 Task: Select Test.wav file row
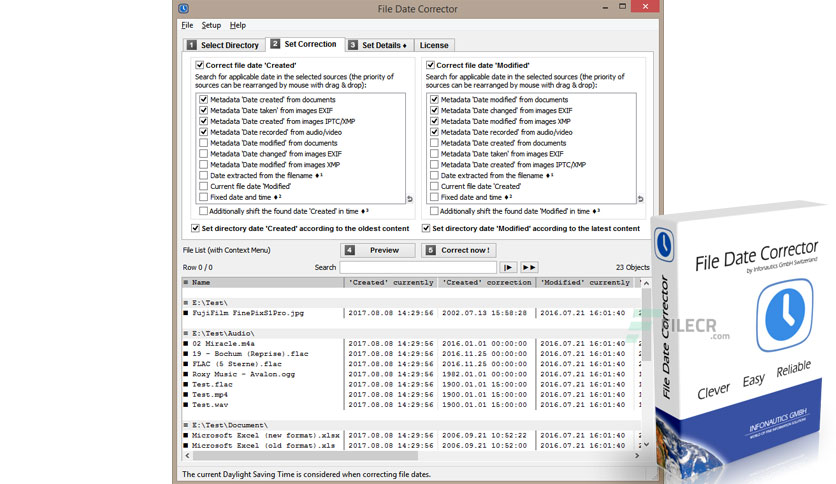coord(411,405)
